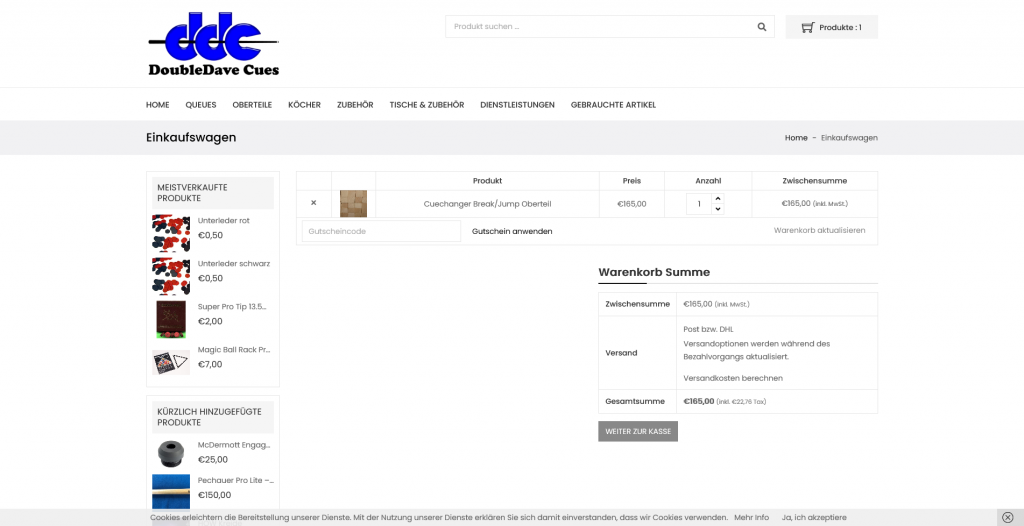Focus the Produkt suchen search field

(598, 27)
